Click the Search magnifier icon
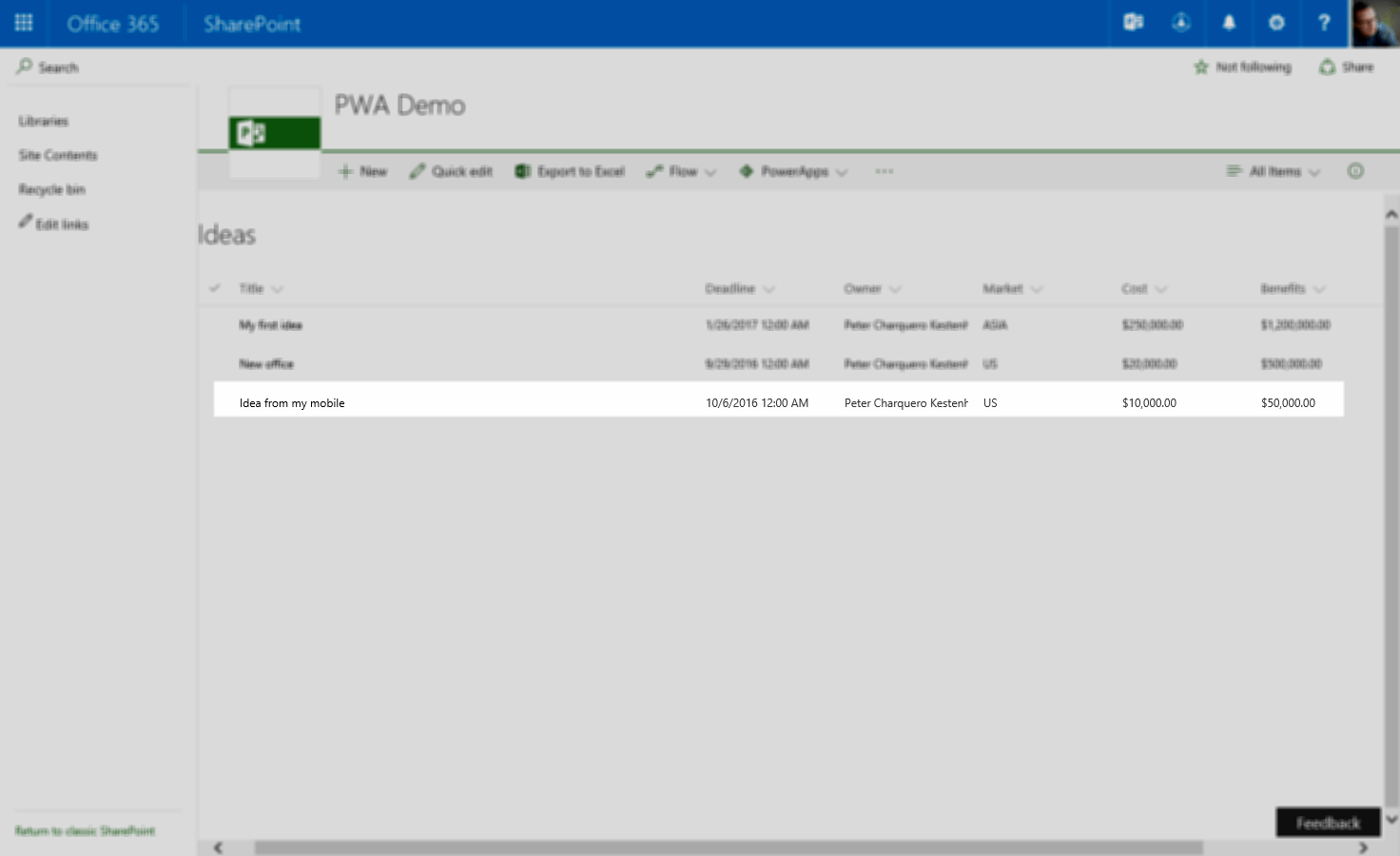This screenshot has width=1400, height=856. pyautogui.click(x=23, y=66)
